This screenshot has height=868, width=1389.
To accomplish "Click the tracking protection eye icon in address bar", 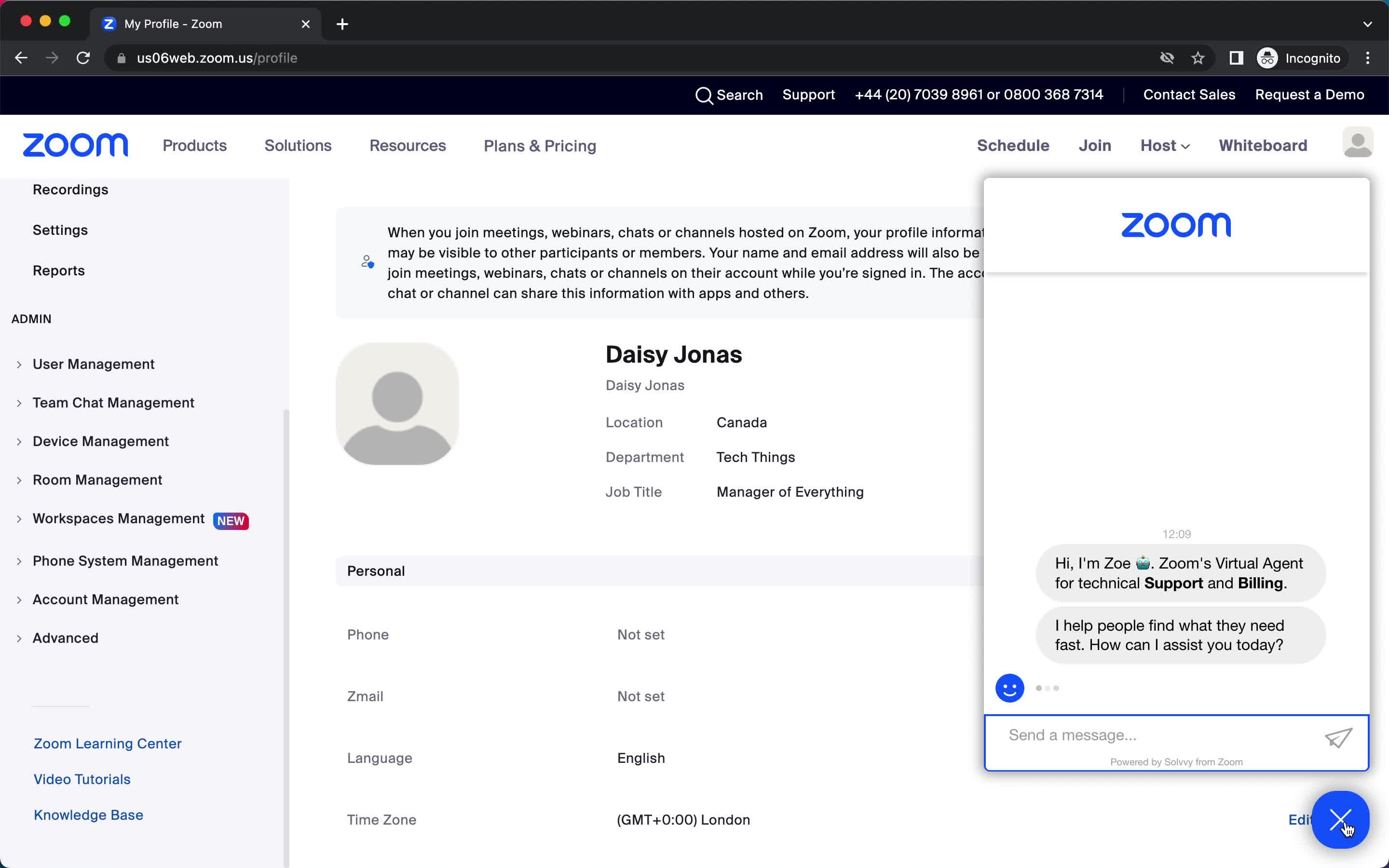I will (x=1167, y=58).
